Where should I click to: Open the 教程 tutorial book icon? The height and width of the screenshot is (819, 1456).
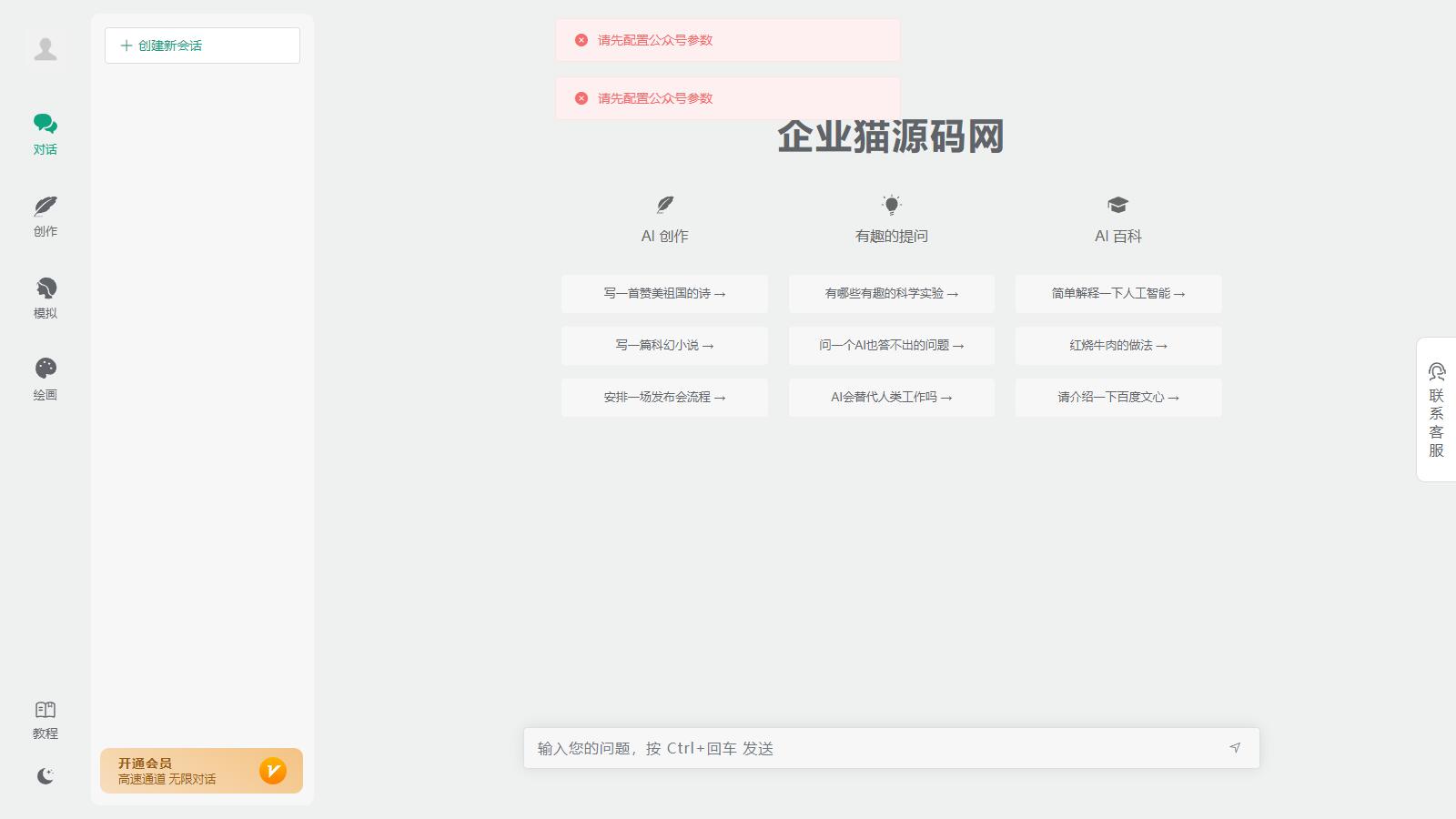pos(45,720)
